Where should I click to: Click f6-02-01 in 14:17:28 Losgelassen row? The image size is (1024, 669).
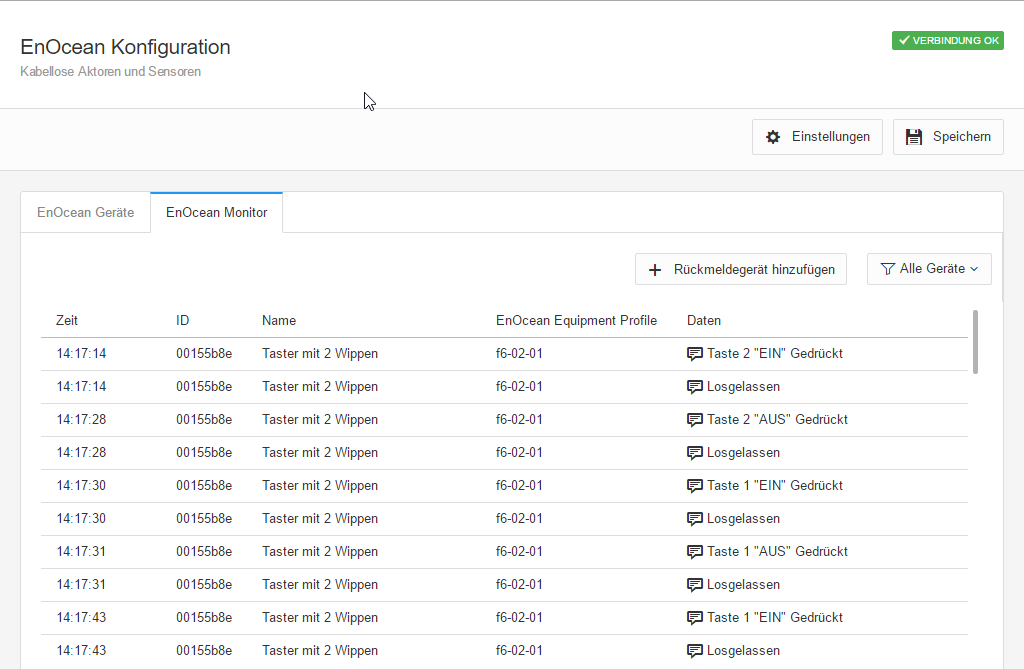pos(519,453)
